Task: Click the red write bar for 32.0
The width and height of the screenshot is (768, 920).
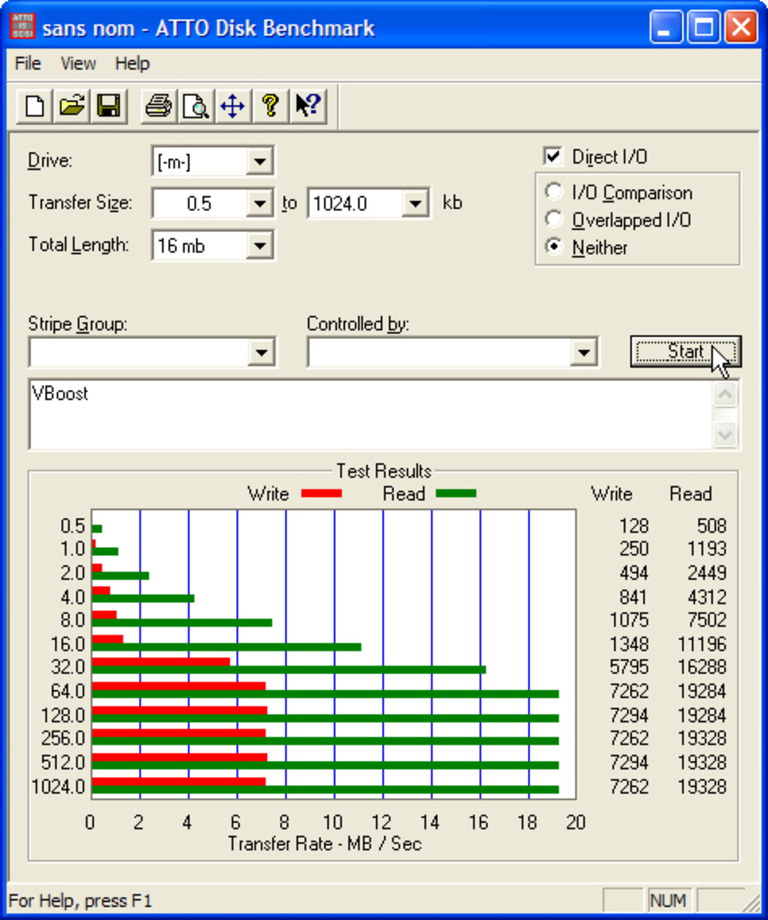Action: tap(161, 662)
